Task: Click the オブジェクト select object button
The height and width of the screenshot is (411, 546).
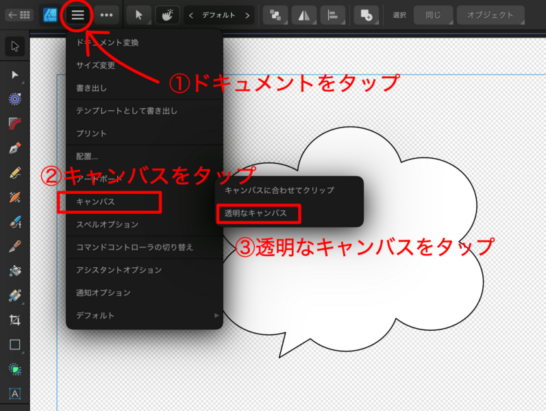Action: click(x=490, y=15)
